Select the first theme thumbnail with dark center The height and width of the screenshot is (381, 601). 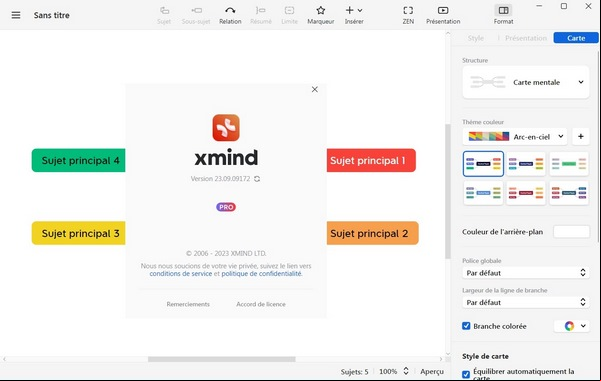483,164
